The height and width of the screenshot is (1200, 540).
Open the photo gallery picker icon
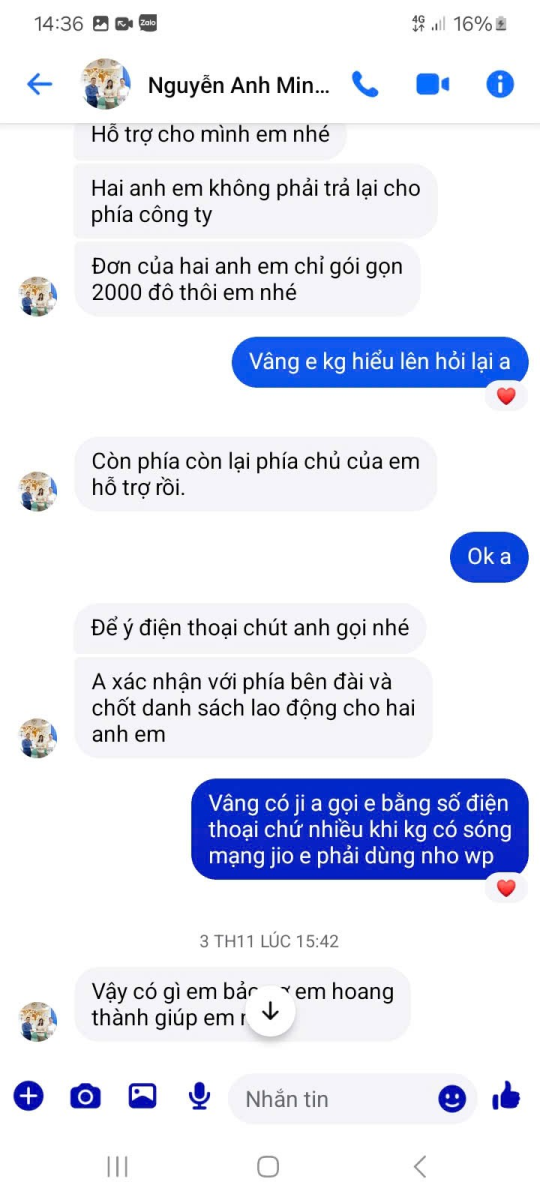(142, 1097)
